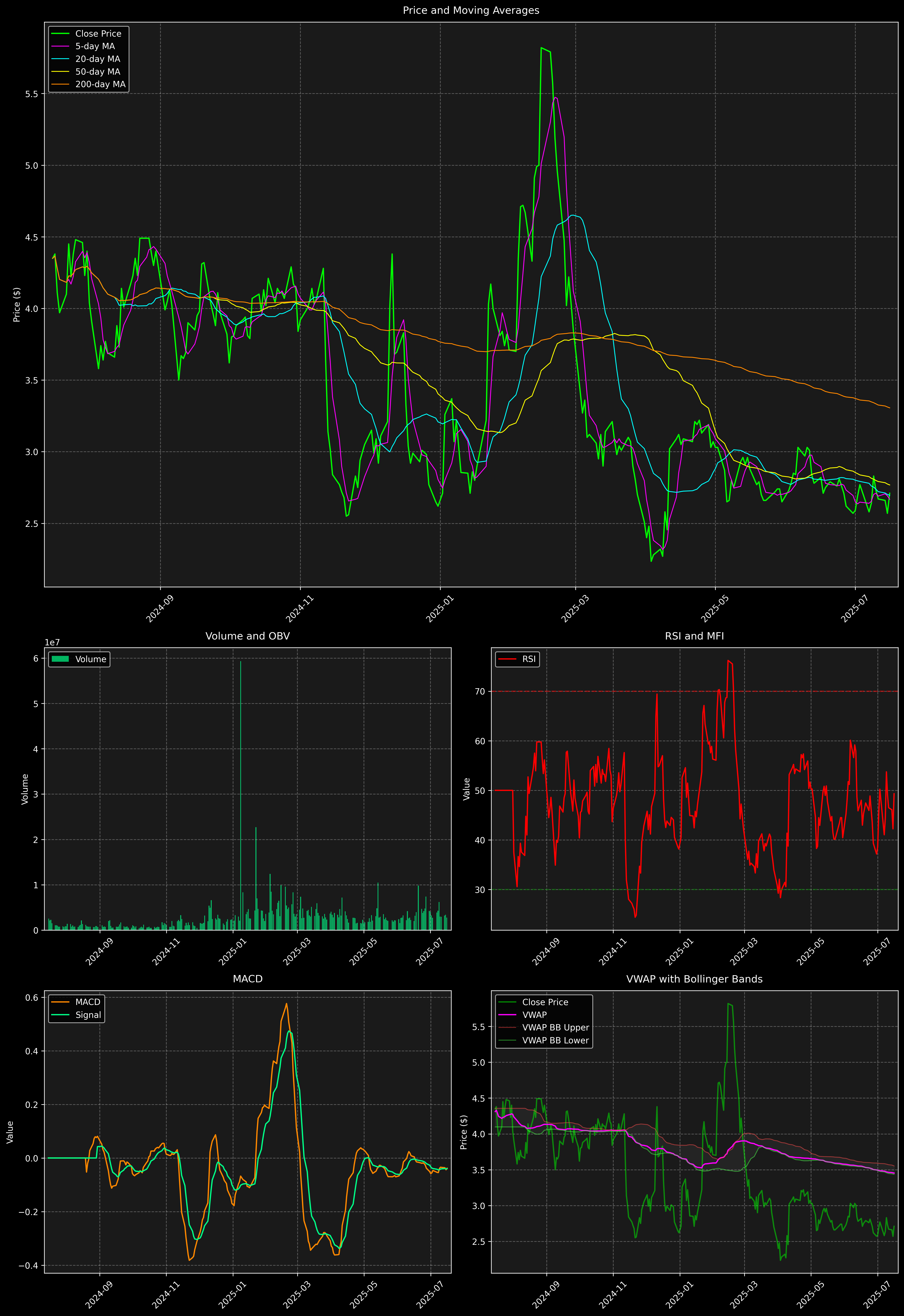Image resolution: width=904 pixels, height=1316 pixels.
Task: Click the '1e7' scale exponent label
Action: (52, 643)
